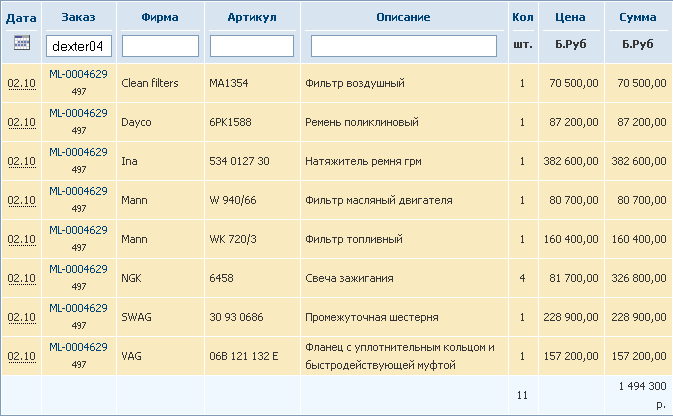
Task: Open order ML-0004629 in VAG row
Action: [x=78, y=347]
